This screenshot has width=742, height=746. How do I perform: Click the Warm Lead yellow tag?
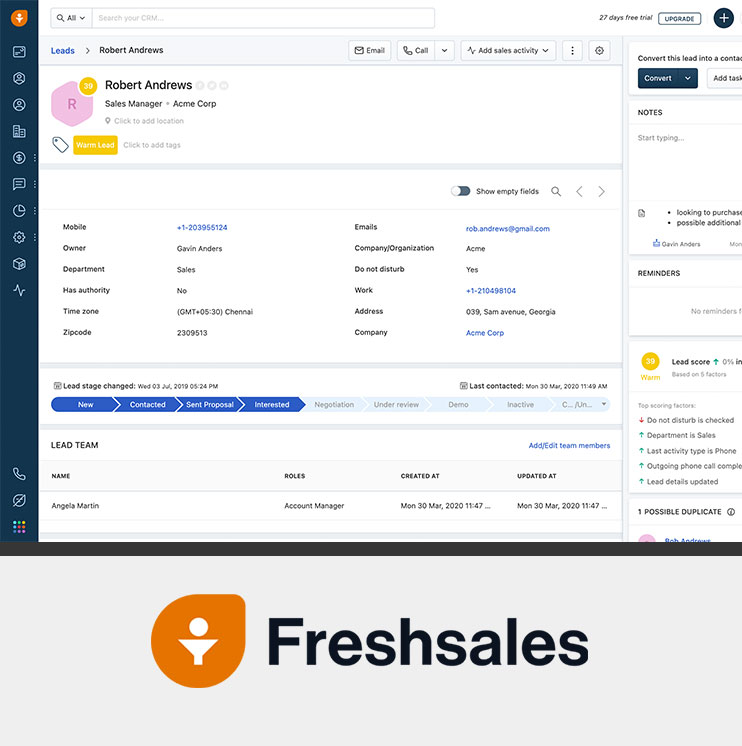(x=95, y=145)
